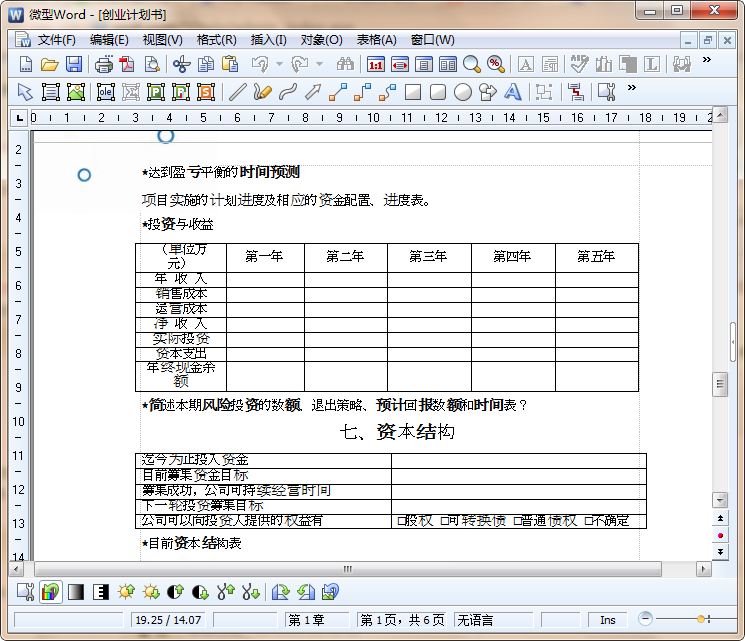Open the 格式(R) menu
The image size is (745, 641).
(217, 40)
